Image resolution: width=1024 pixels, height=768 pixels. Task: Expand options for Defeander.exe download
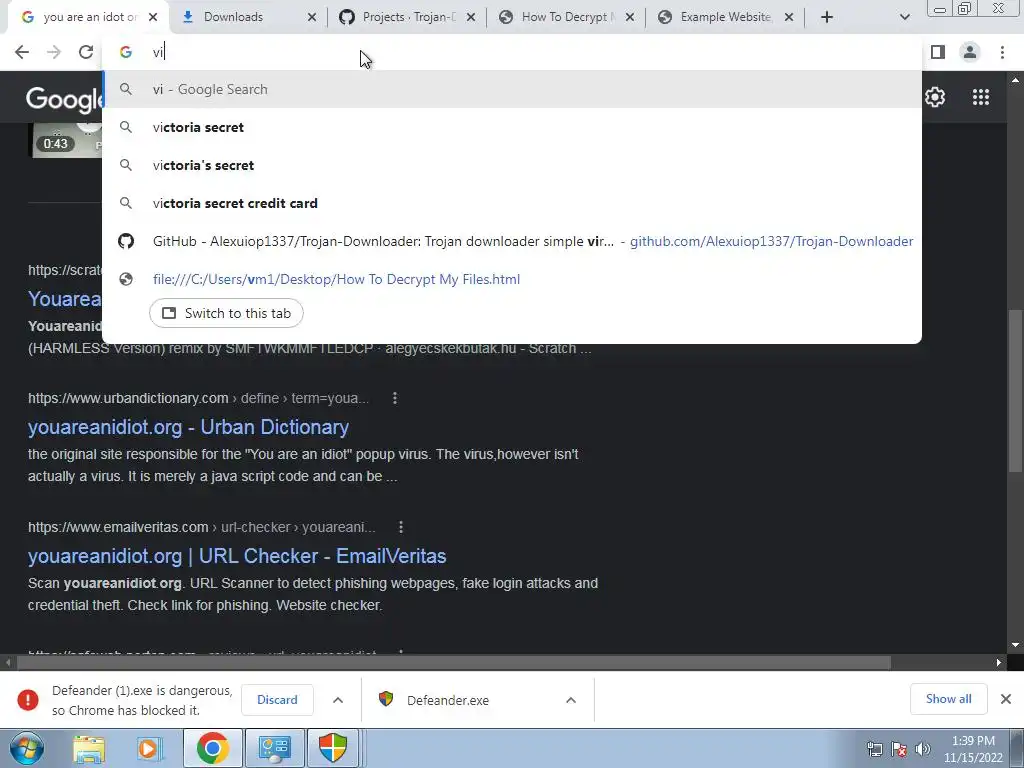pyautogui.click(x=571, y=700)
